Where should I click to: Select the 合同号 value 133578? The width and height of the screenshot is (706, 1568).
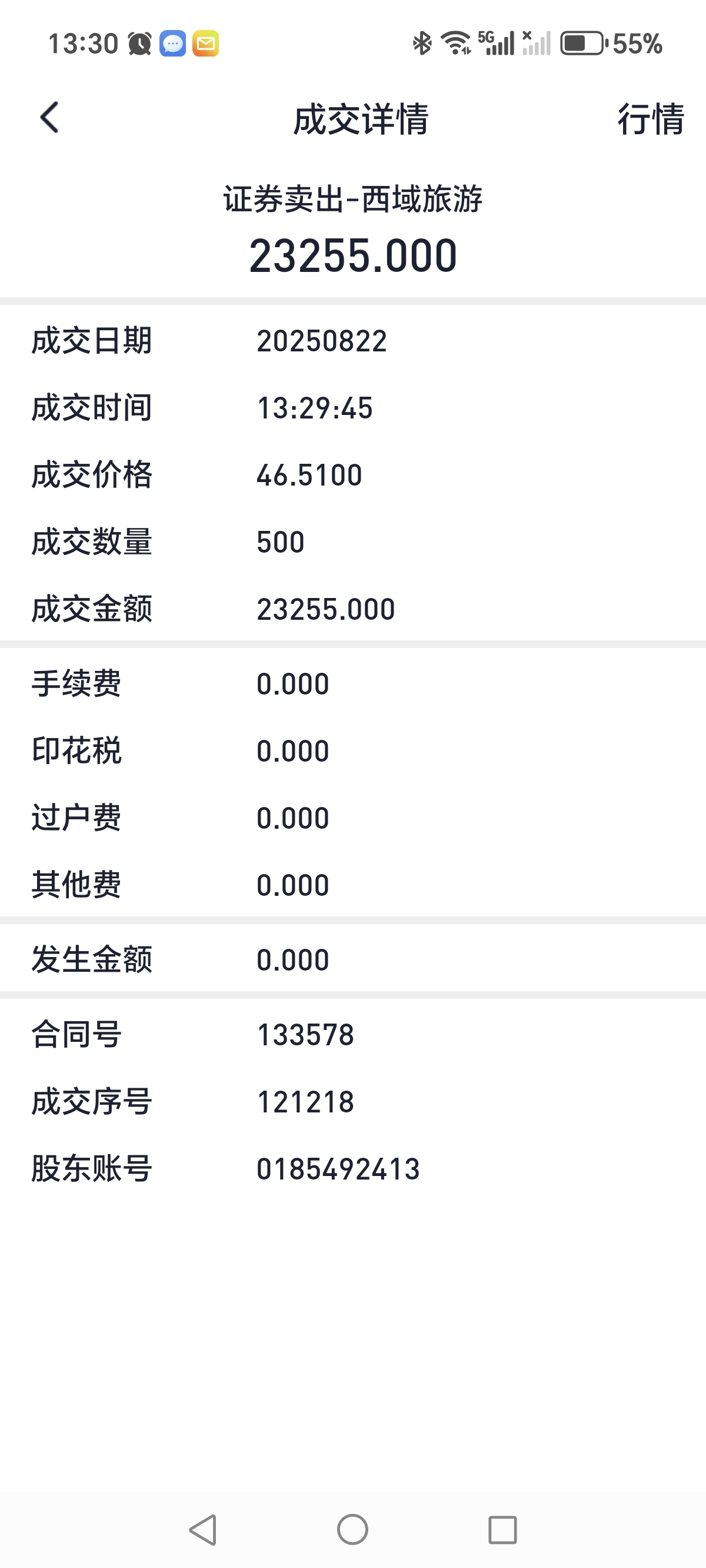click(305, 1035)
